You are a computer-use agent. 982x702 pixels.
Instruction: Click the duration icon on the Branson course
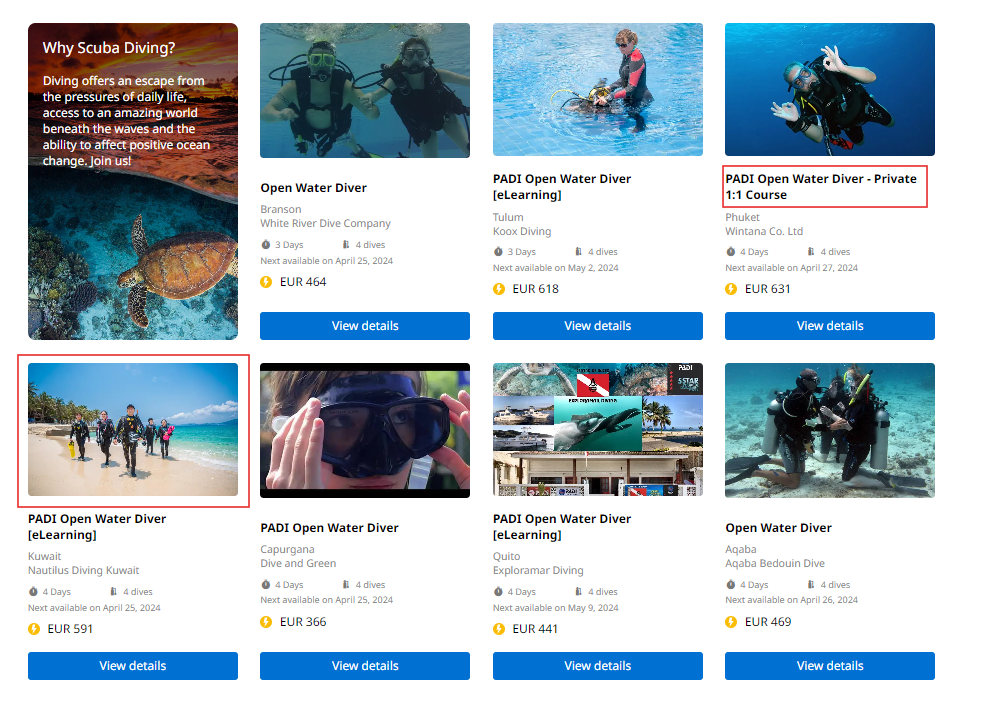[x=266, y=245]
